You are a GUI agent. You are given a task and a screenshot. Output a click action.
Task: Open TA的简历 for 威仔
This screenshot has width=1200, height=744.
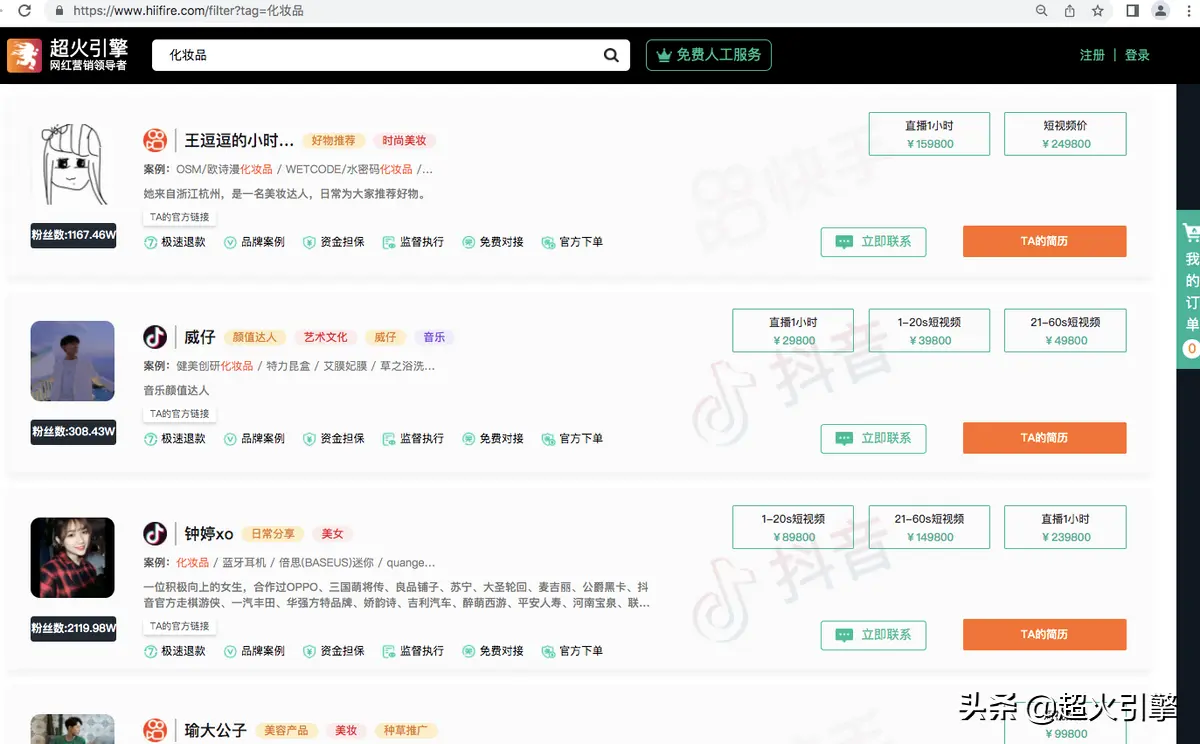pos(1044,438)
